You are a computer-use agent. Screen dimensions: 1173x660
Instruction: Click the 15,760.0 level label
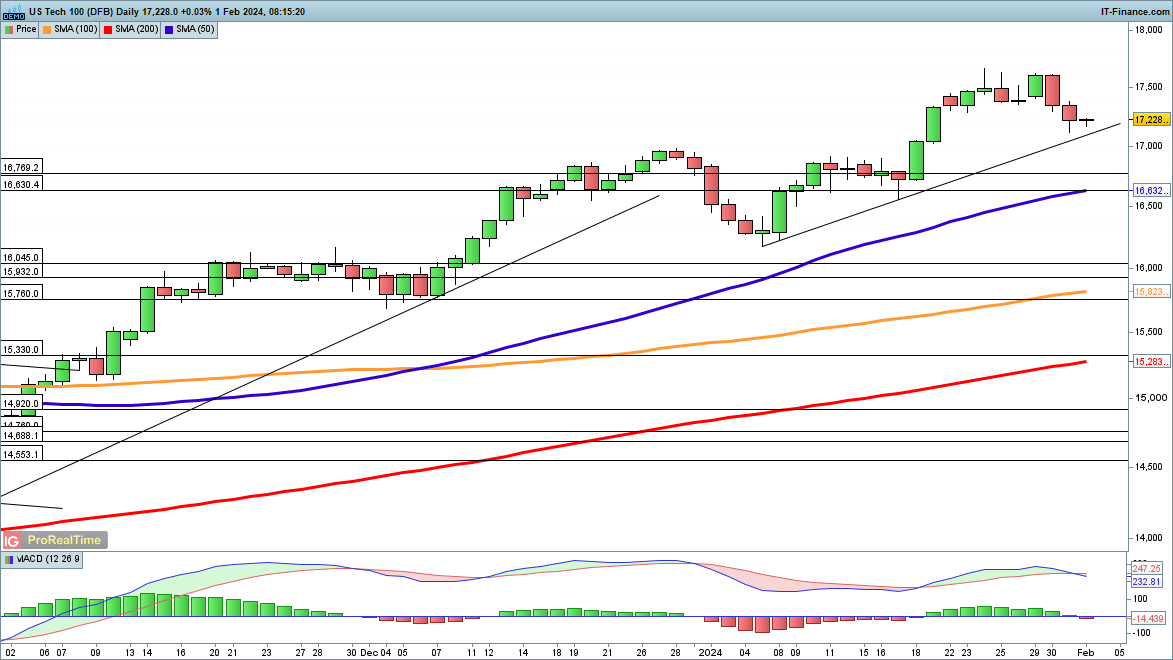pyautogui.click(x=21, y=293)
